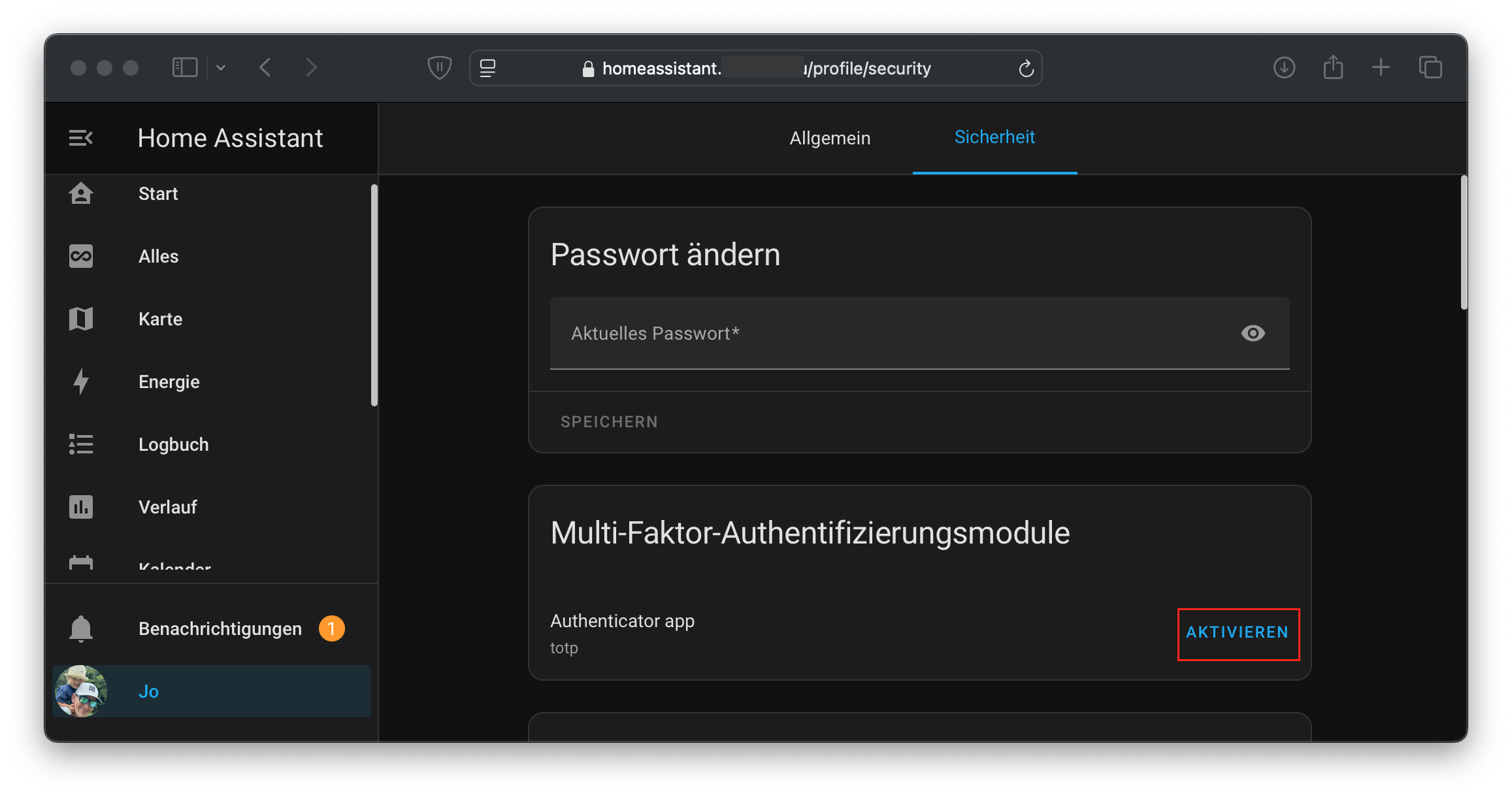Screen dimensions: 1512x797
Task: Click the Benachrichtigungen notification bell icon
Action: (x=81, y=627)
